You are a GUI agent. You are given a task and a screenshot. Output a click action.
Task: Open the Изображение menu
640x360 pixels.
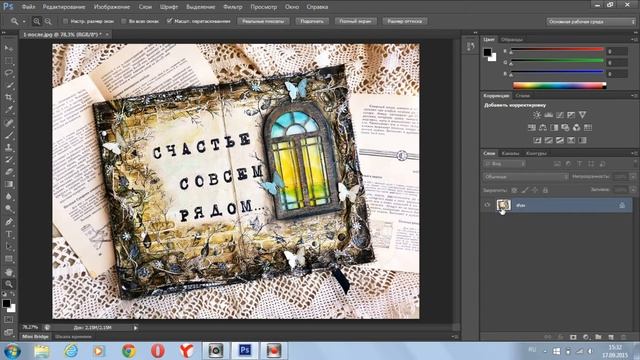click(112, 7)
